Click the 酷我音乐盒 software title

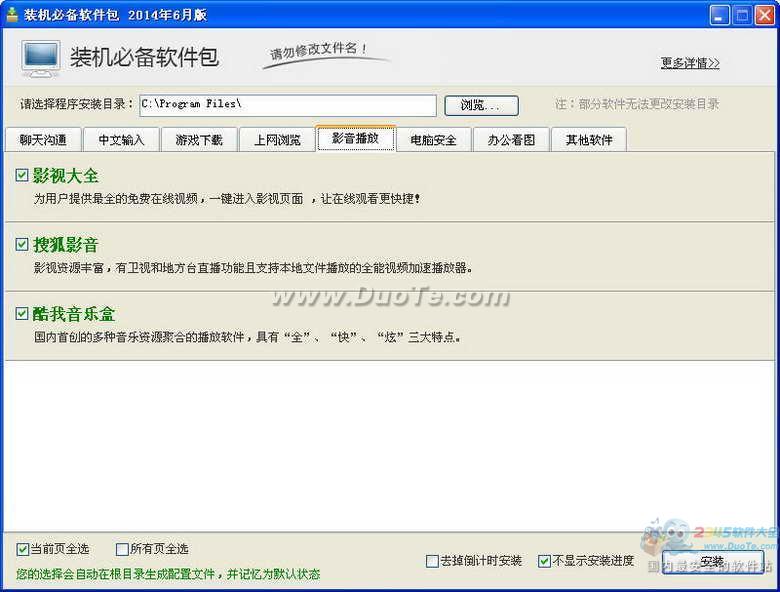(74, 314)
